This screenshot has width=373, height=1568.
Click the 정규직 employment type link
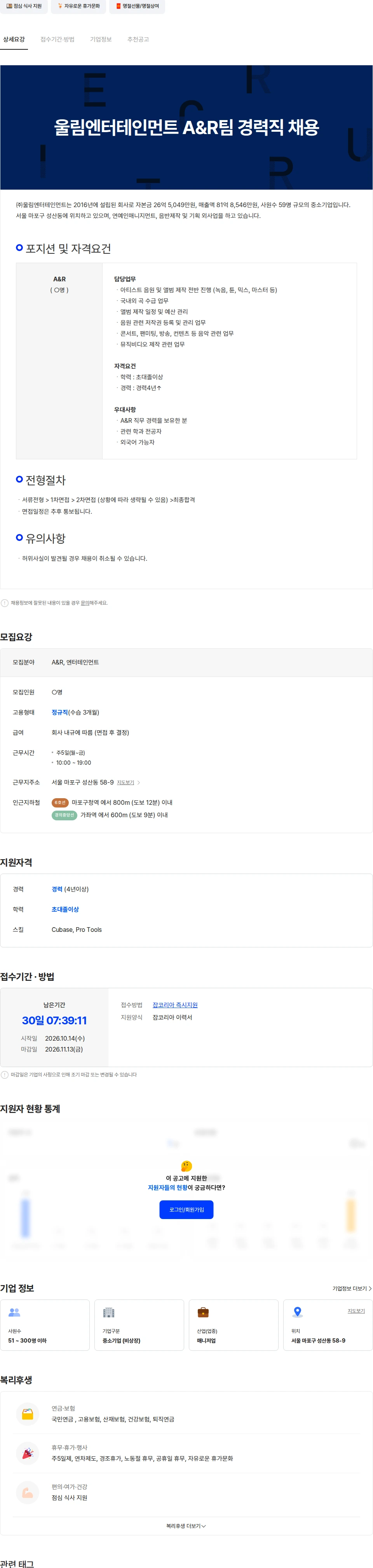point(59,712)
